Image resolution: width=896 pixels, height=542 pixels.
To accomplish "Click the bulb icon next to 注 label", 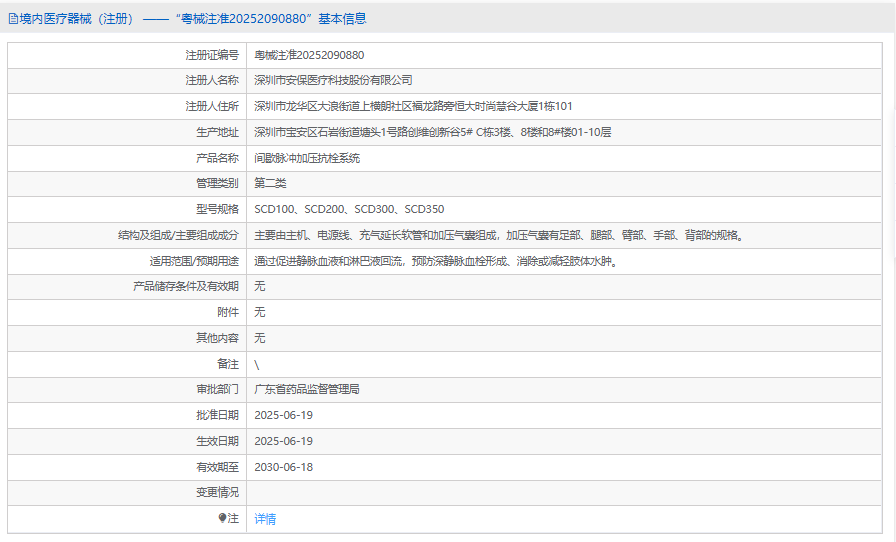I will (x=222, y=518).
